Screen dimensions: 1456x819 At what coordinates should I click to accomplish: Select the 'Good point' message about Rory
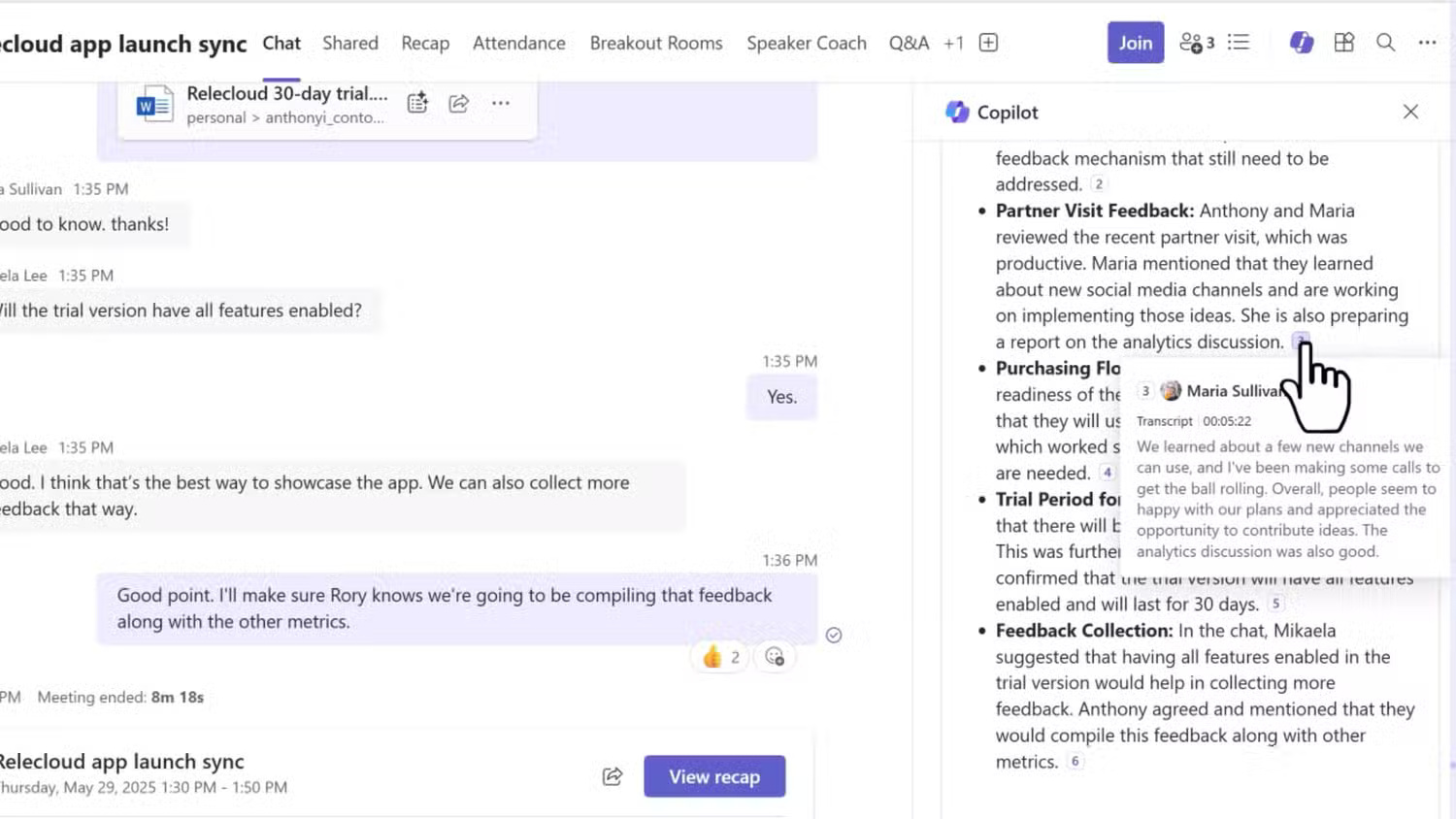click(456, 608)
